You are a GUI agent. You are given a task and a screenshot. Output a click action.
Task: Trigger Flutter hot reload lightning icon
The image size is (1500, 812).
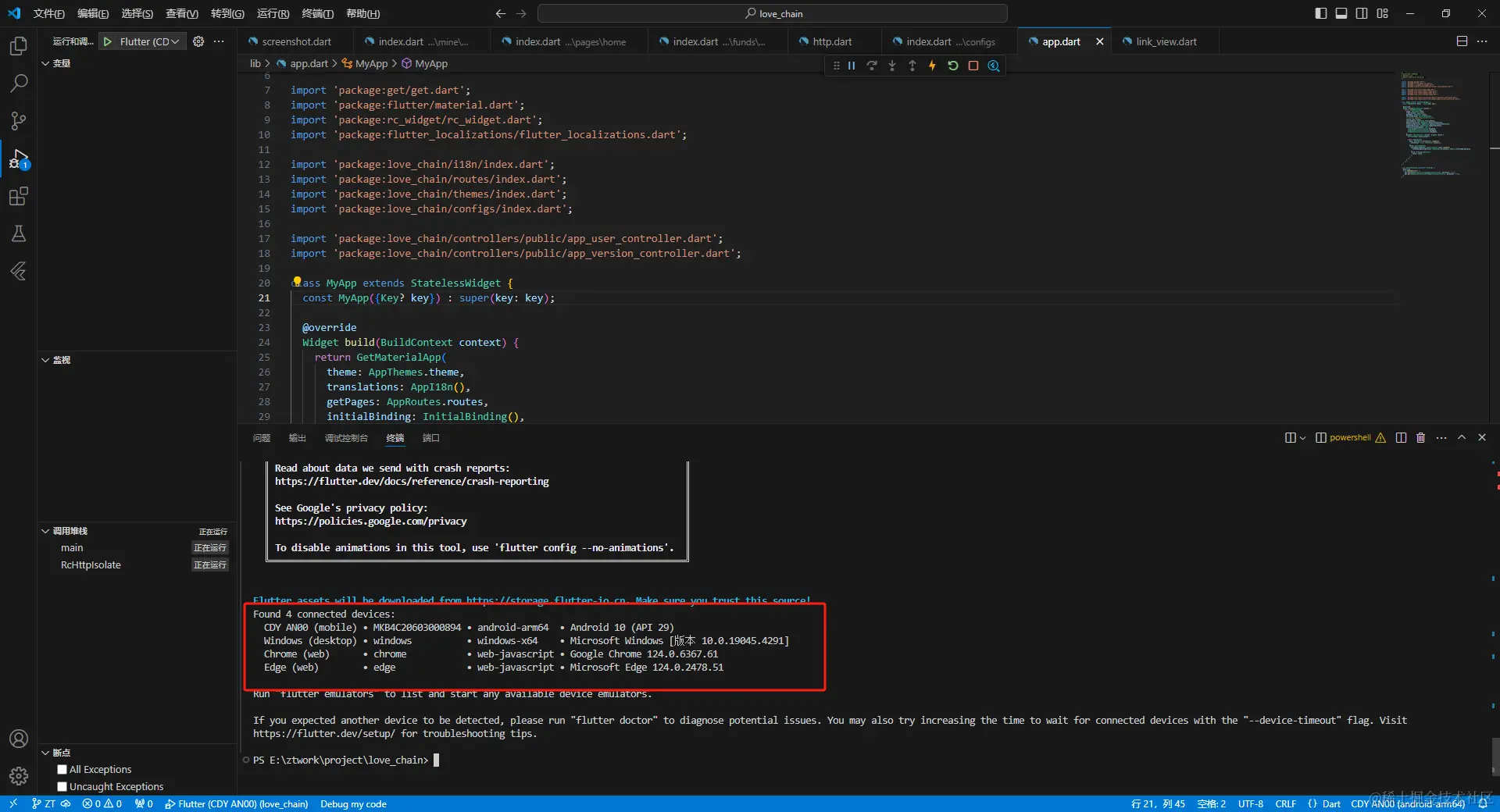point(932,66)
